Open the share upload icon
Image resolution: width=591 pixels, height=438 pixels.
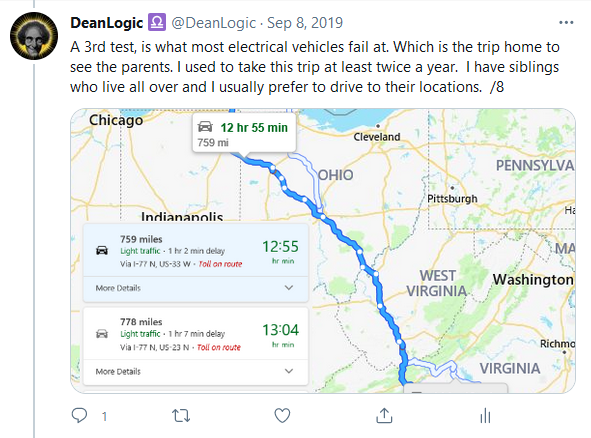(x=384, y=415)
